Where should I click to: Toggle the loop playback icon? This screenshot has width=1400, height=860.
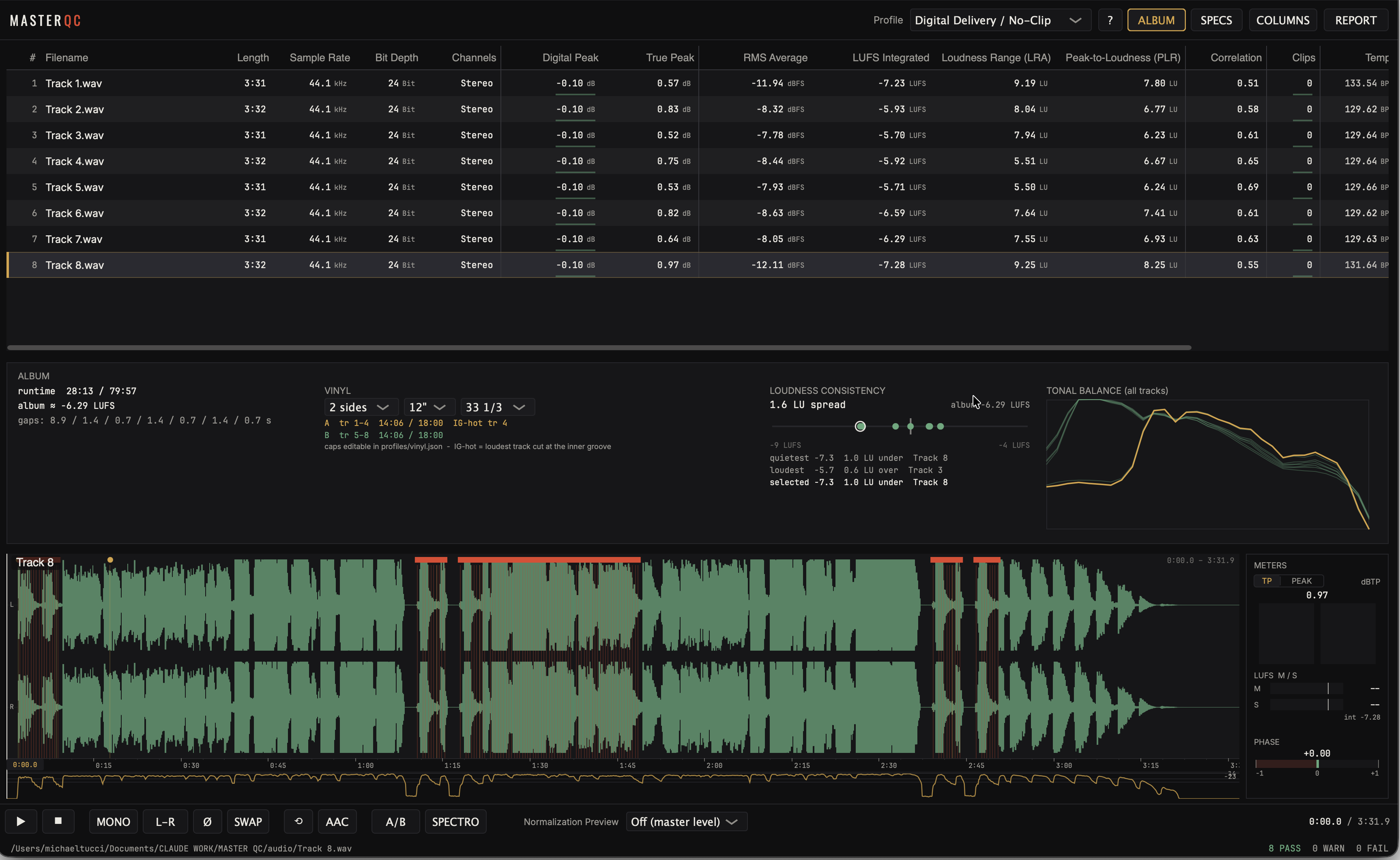point(298,821)
